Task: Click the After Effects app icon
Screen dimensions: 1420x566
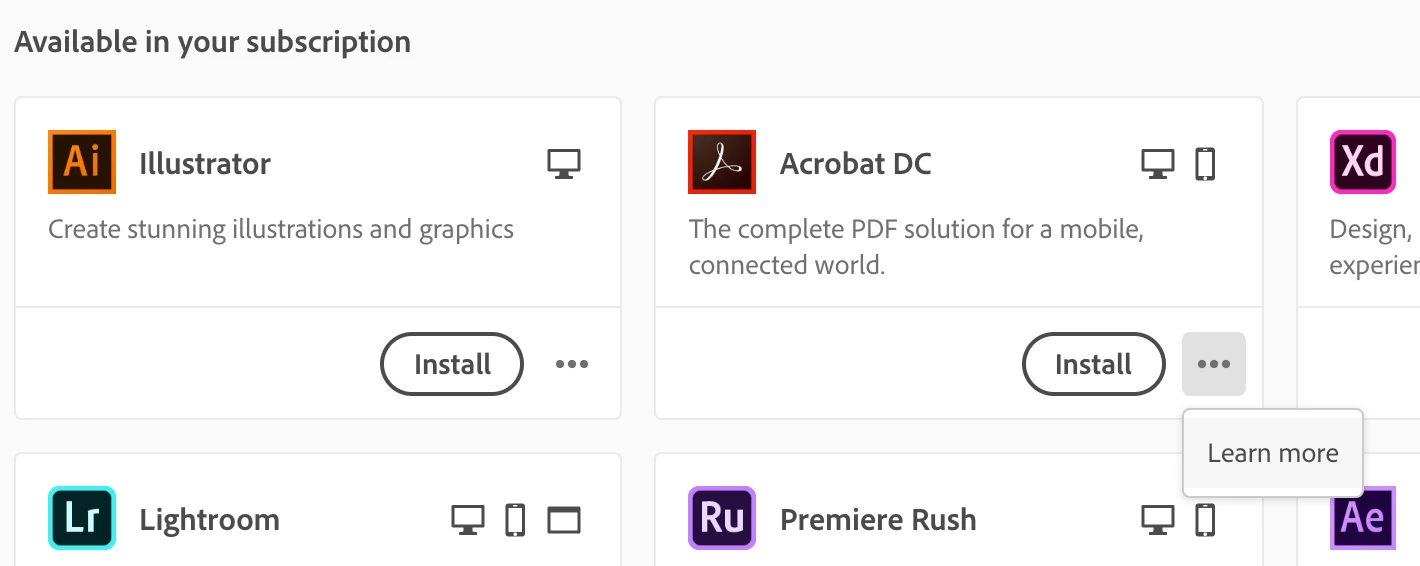Action: (x=1363, y=518)
